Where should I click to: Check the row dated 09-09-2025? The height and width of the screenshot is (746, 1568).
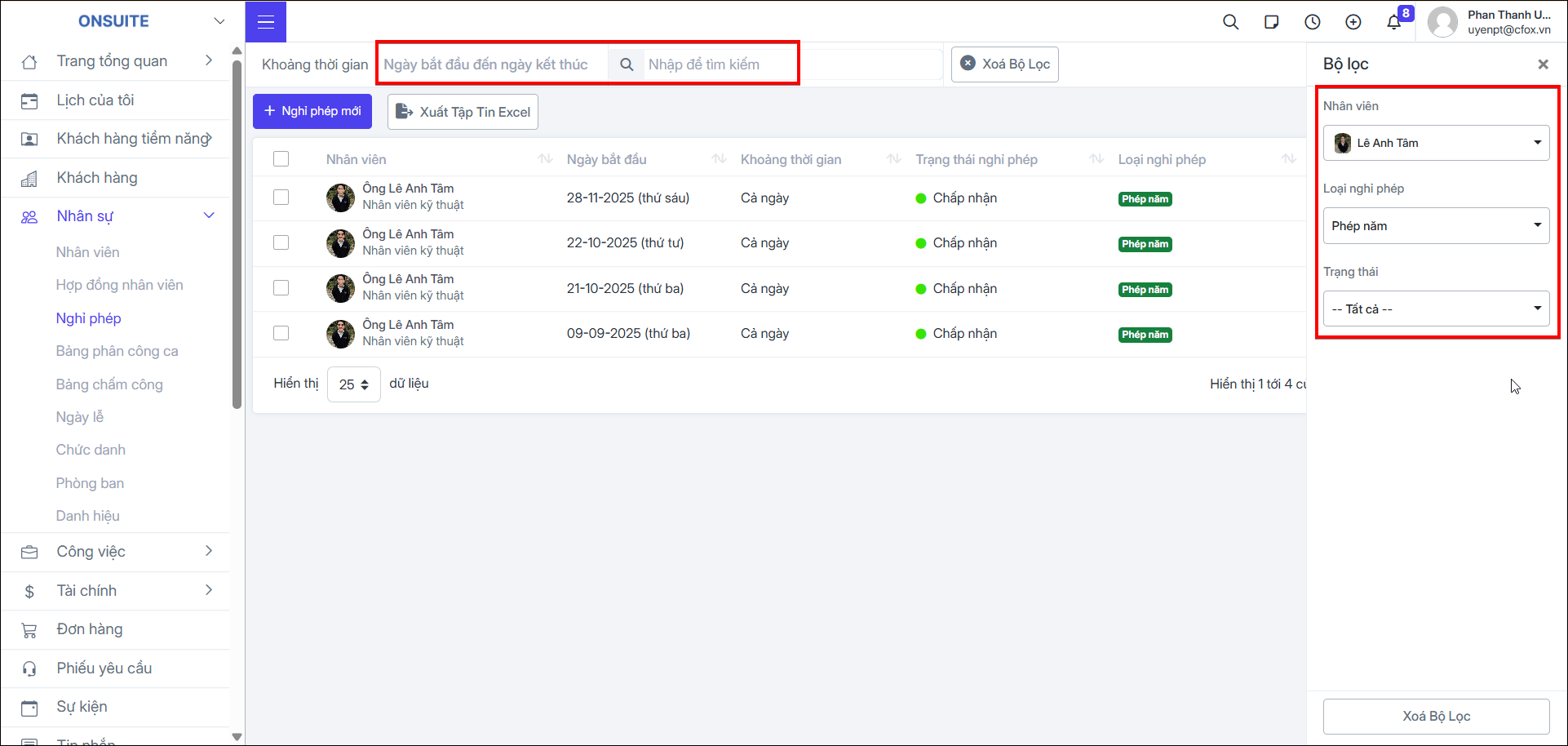tap(281, 333)
